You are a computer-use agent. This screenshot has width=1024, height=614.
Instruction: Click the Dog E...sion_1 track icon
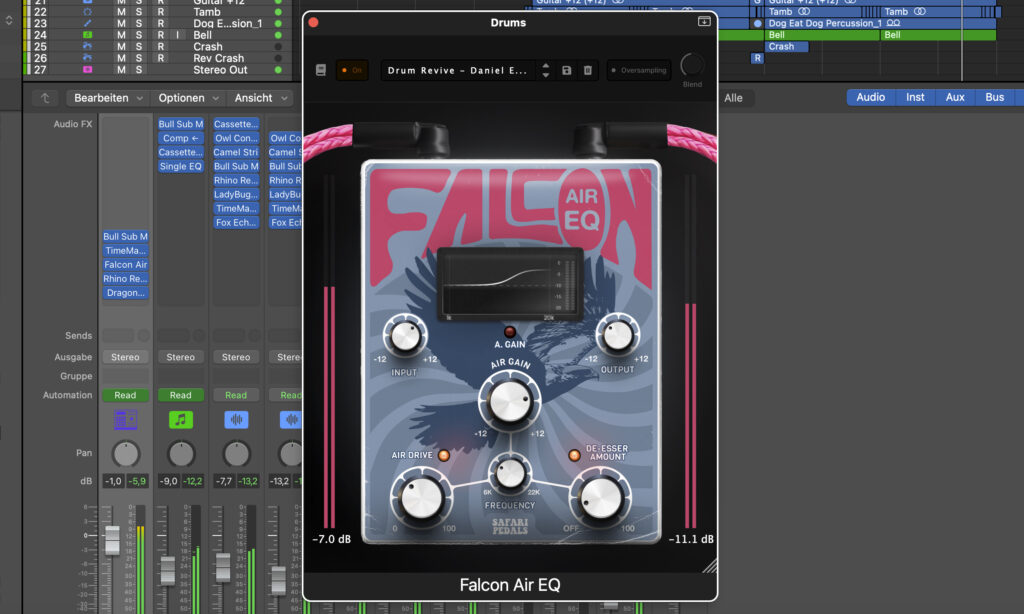pos(88,24)
